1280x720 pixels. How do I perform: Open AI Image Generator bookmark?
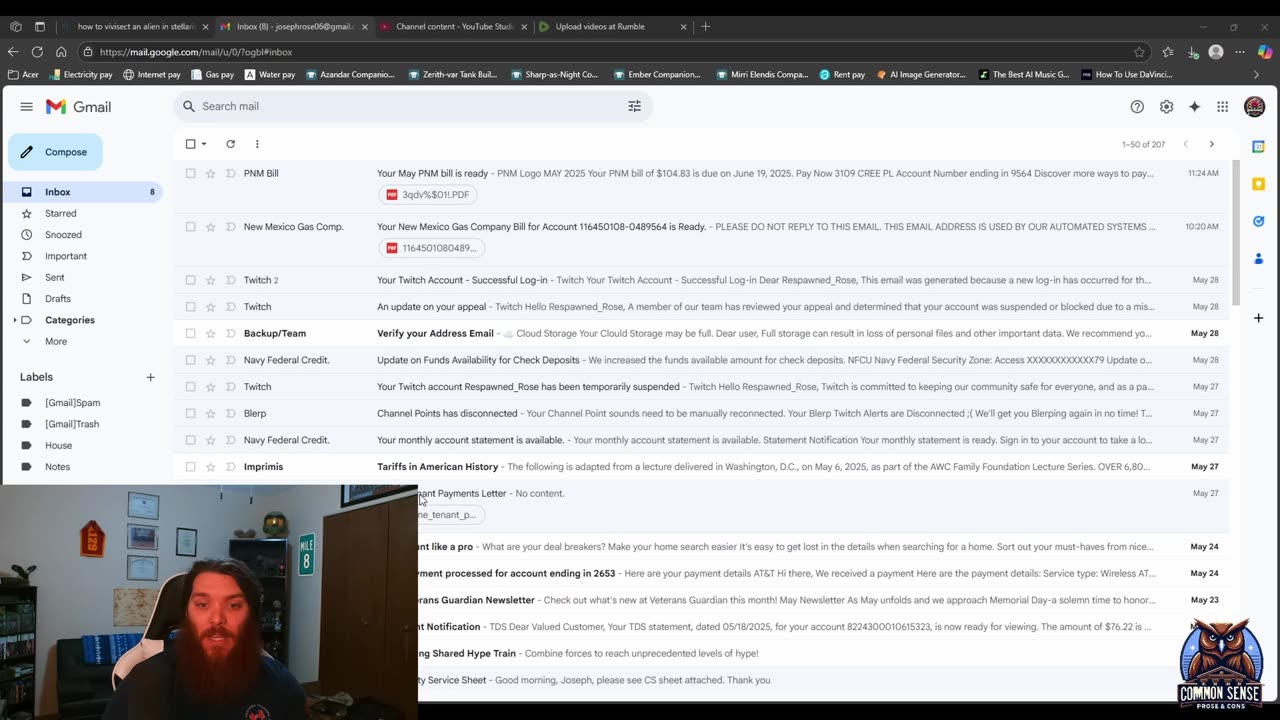pos(922,74)
